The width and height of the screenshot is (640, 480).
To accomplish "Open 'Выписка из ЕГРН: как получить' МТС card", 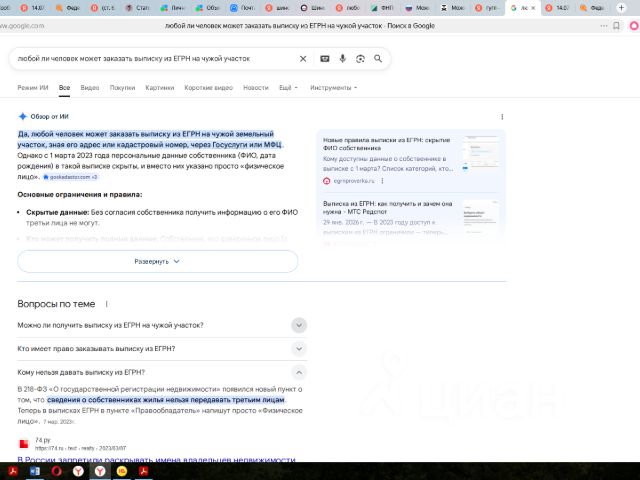I will (x=388, y=207).
